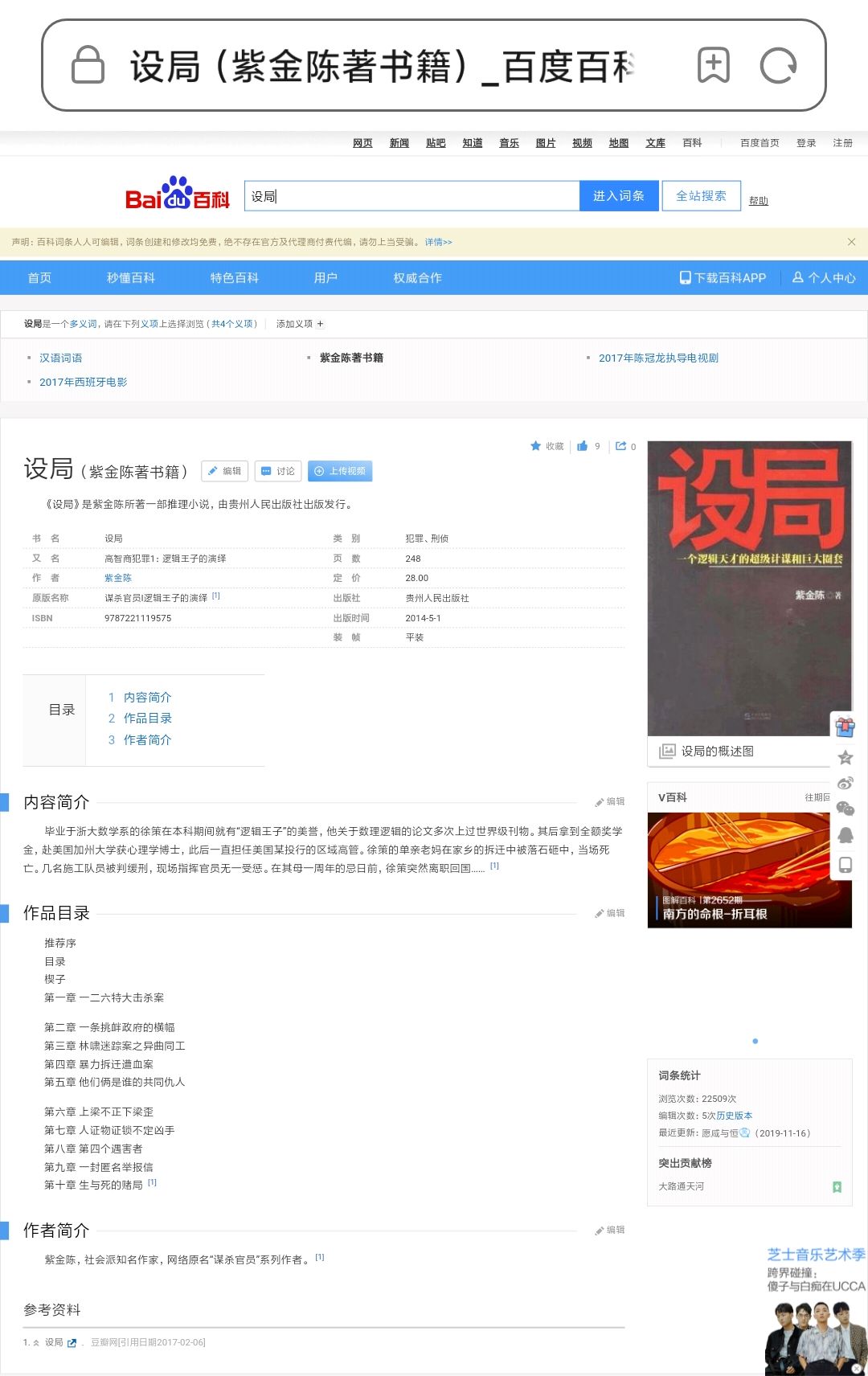The height and width of the screenshot is (1376, 868).
Task: Open the 首页 navigation tab
Action: pyautogui.click(x=39, y=278)
